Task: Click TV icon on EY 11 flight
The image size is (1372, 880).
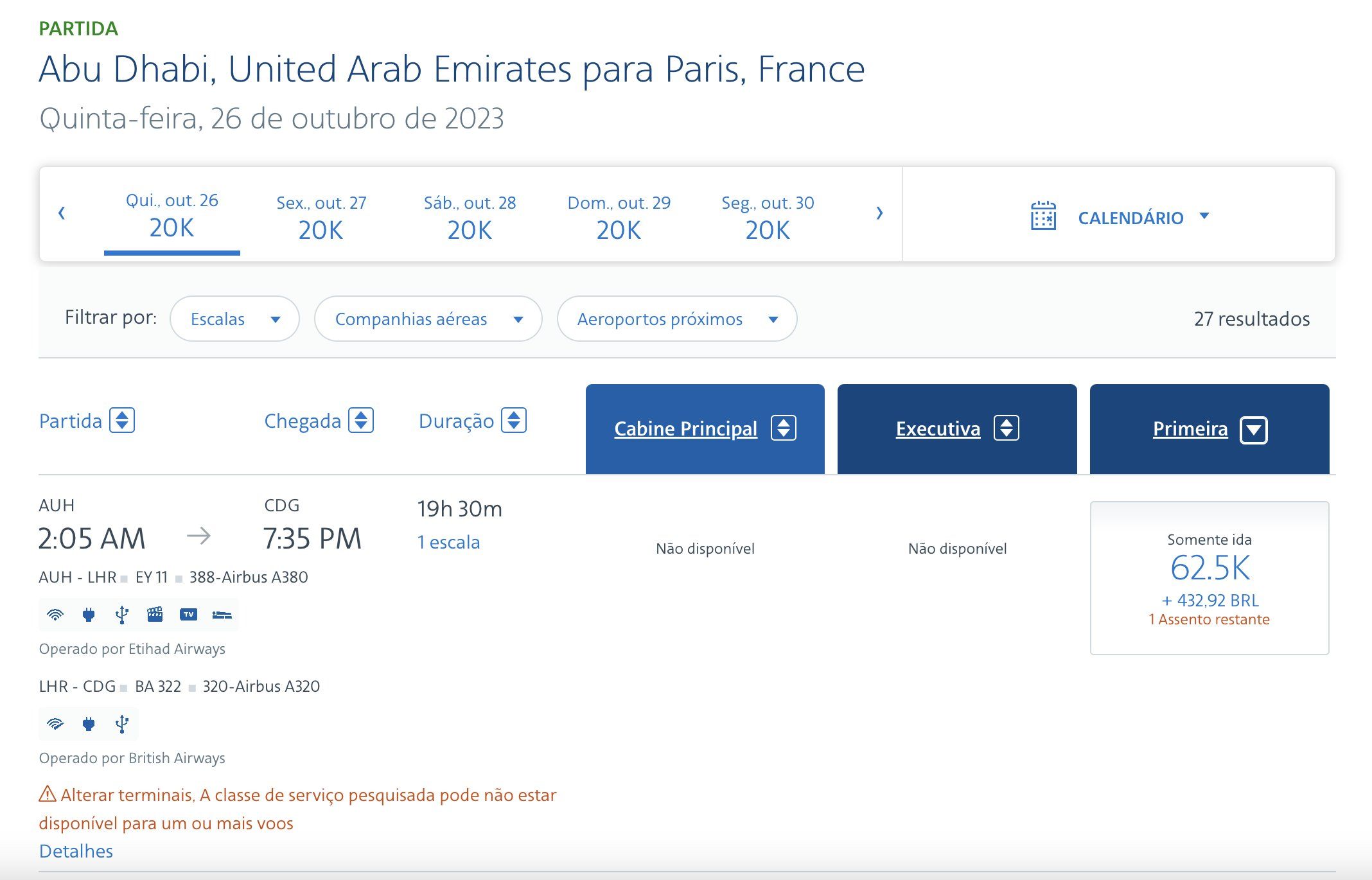Action: [188, 615]
